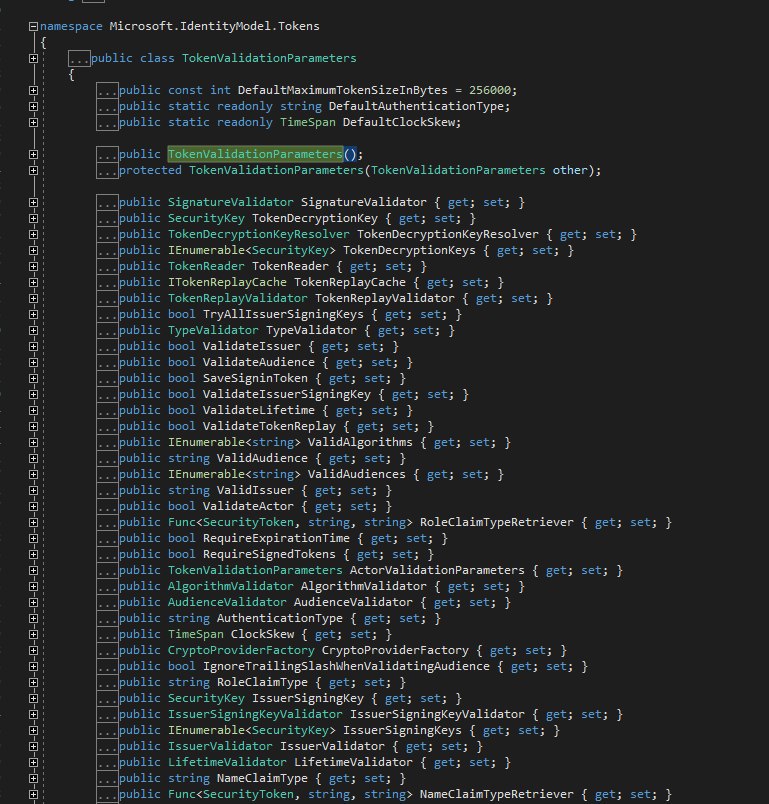Click the IssuerSigningKeys property name
Viewport: 769px width, 804px height.
pyautogui.click(x=402, y=730)
